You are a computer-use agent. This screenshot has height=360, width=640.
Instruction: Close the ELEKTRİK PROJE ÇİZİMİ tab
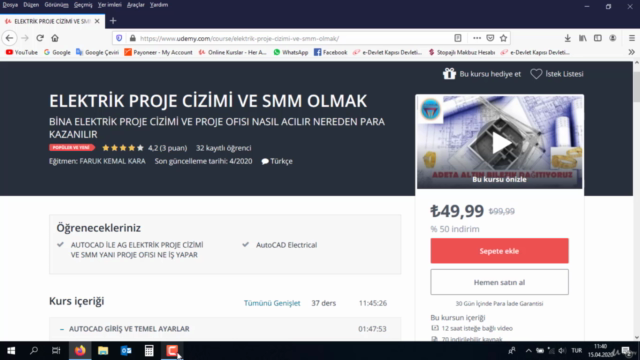coord(97,21)
